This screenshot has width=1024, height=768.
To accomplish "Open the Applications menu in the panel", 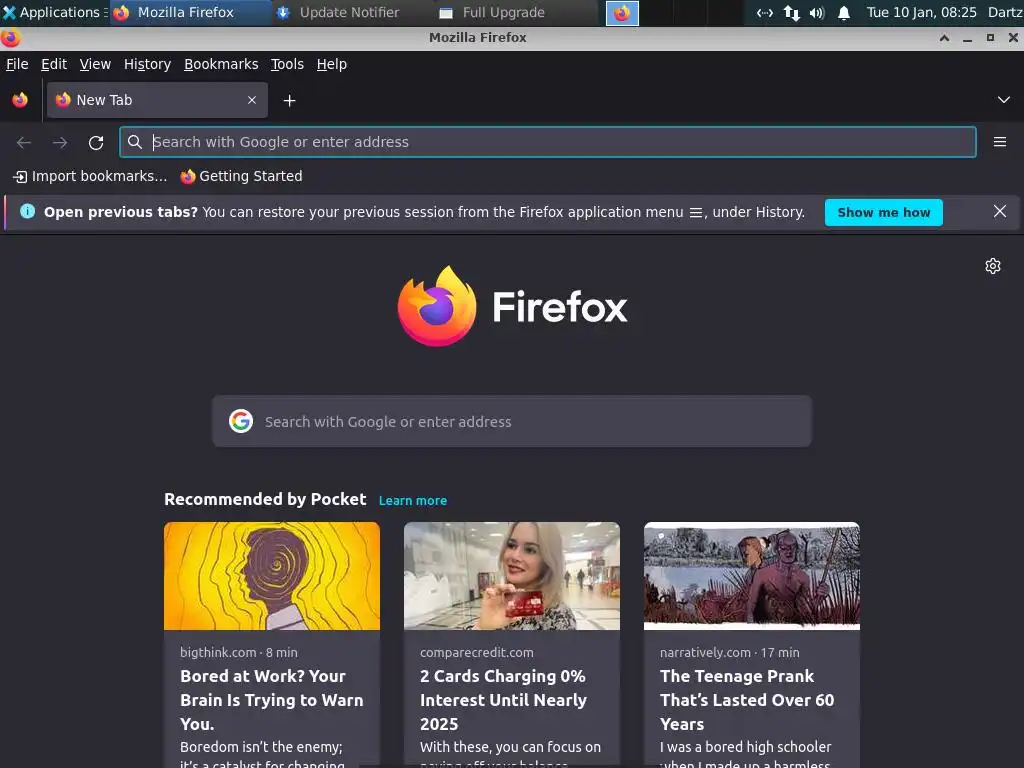I will click(55, 12).
